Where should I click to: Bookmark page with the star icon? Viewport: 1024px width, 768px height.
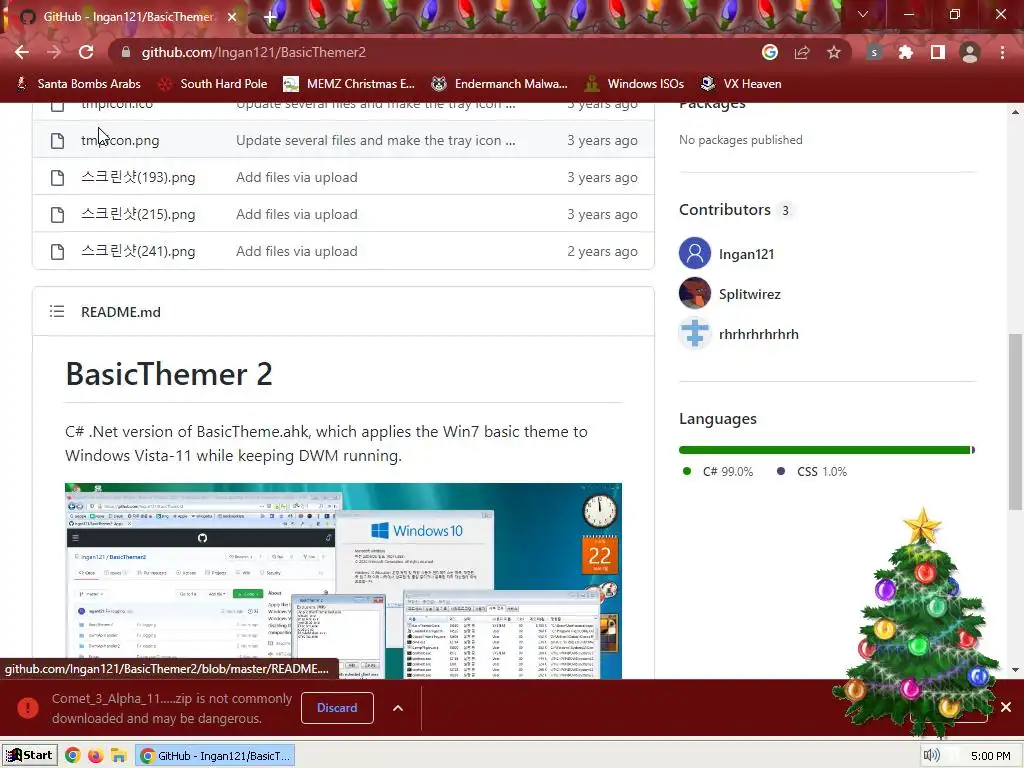point(834,52)
